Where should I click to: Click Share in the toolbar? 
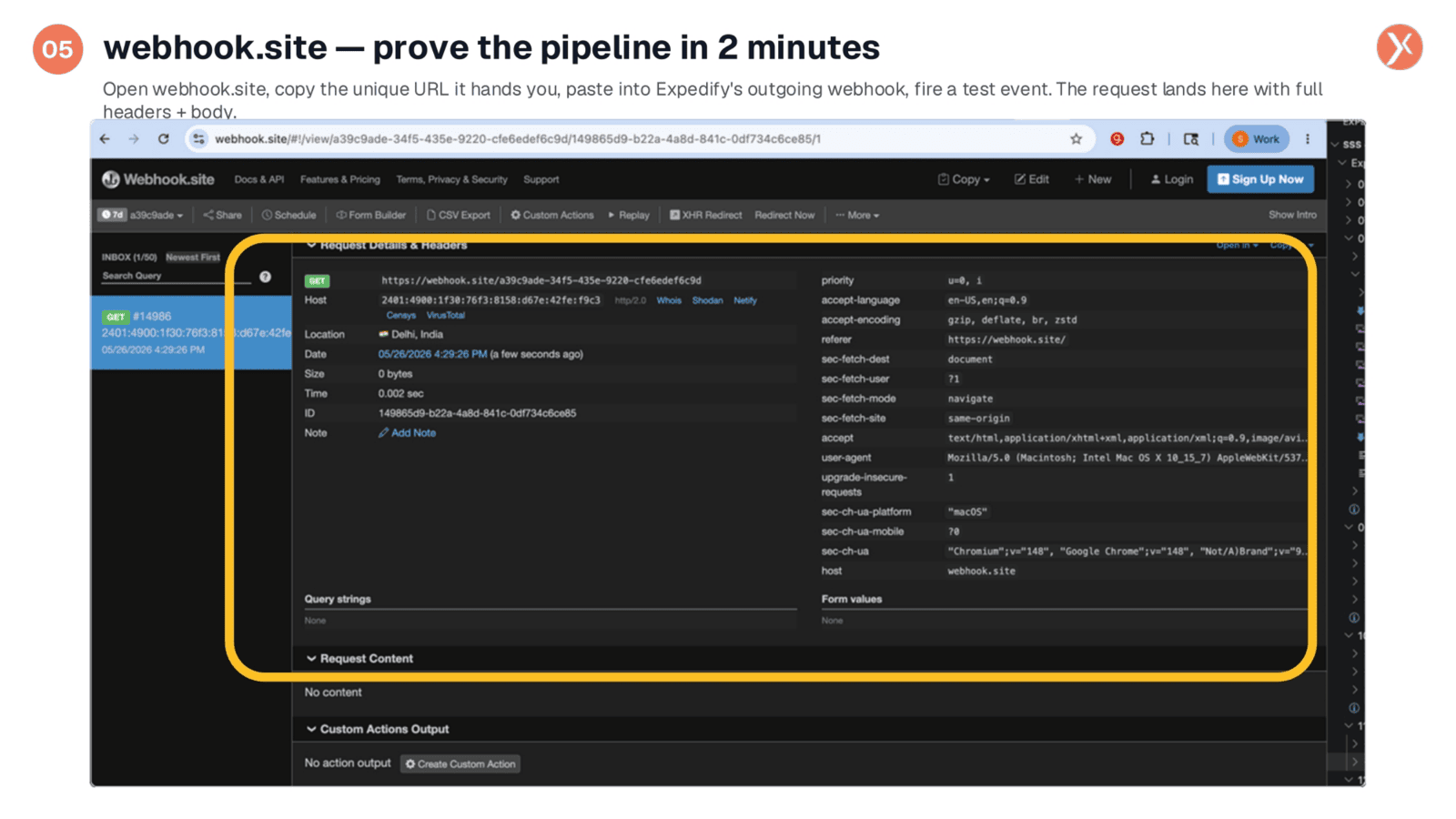[x=223, y=215]
